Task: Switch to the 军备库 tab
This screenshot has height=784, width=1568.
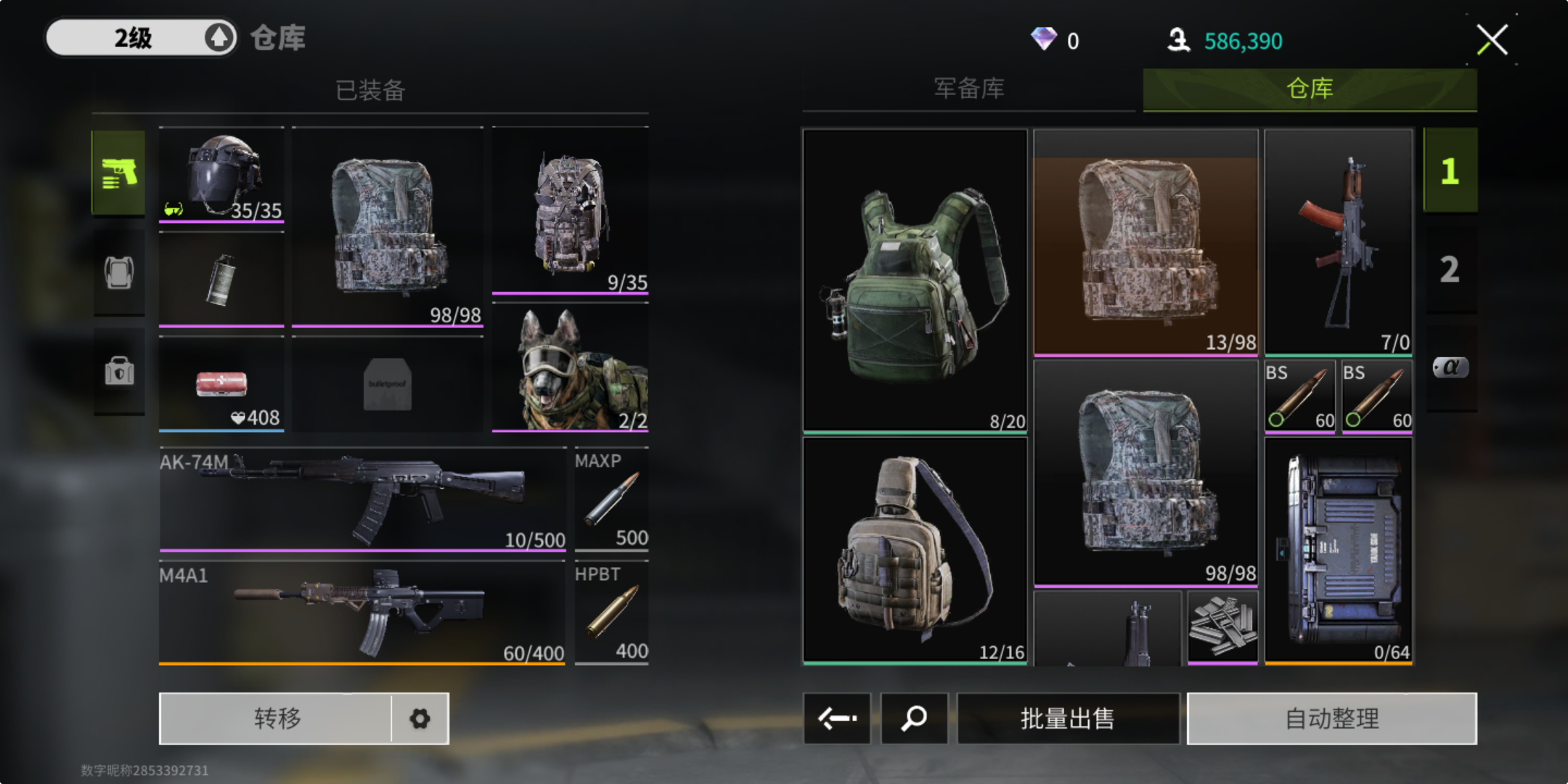Action: 968,89
